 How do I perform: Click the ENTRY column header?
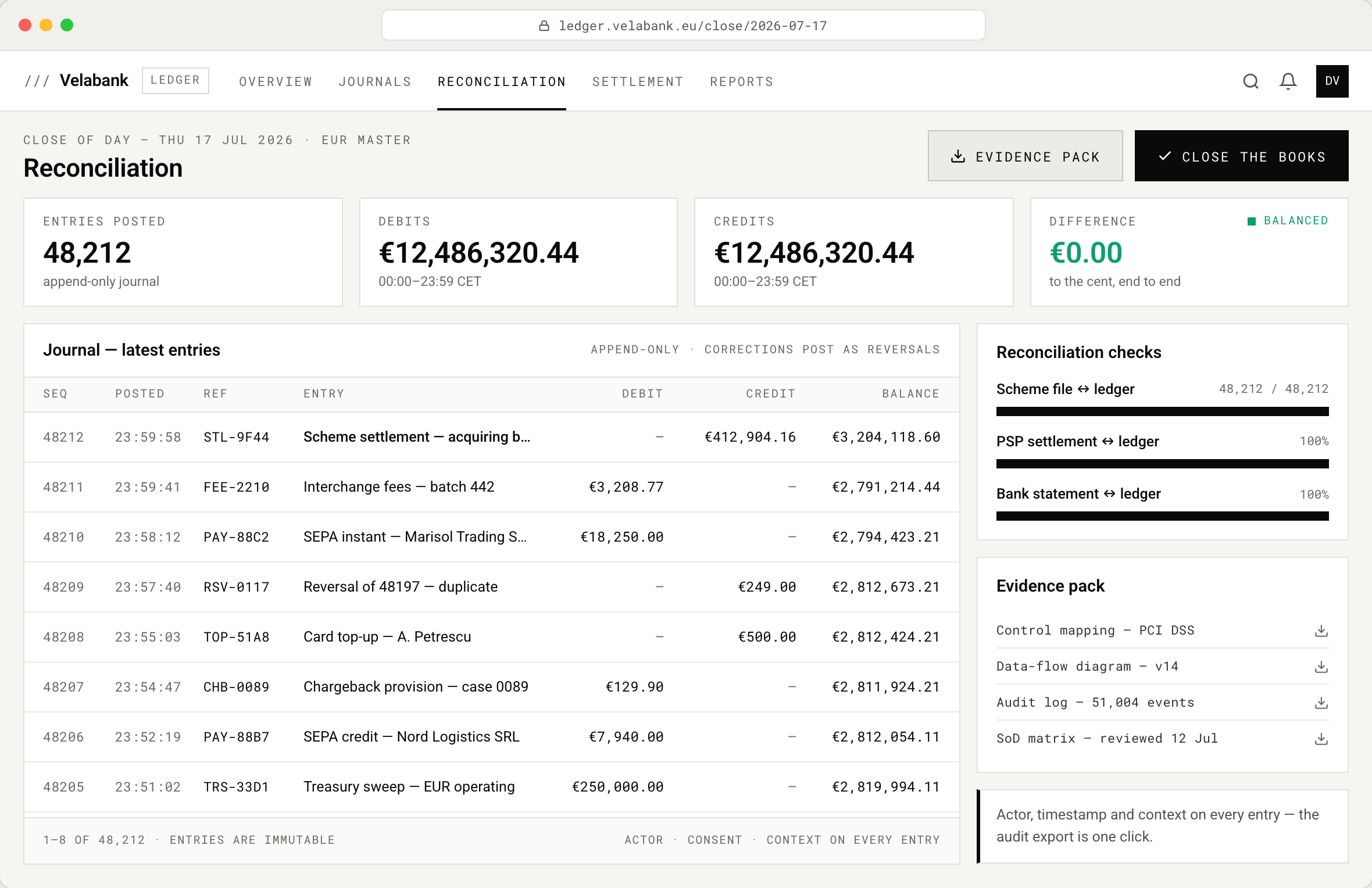click(324, 393)
